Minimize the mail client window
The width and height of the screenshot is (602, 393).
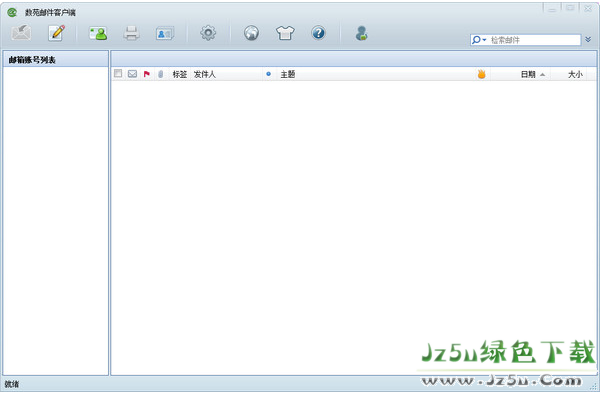pos(552,8)
